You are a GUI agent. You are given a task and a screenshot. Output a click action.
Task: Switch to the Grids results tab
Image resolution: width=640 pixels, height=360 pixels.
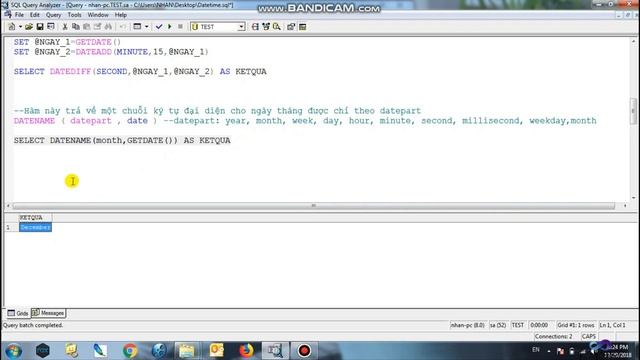pyautogui.click(x=18, y=313)
